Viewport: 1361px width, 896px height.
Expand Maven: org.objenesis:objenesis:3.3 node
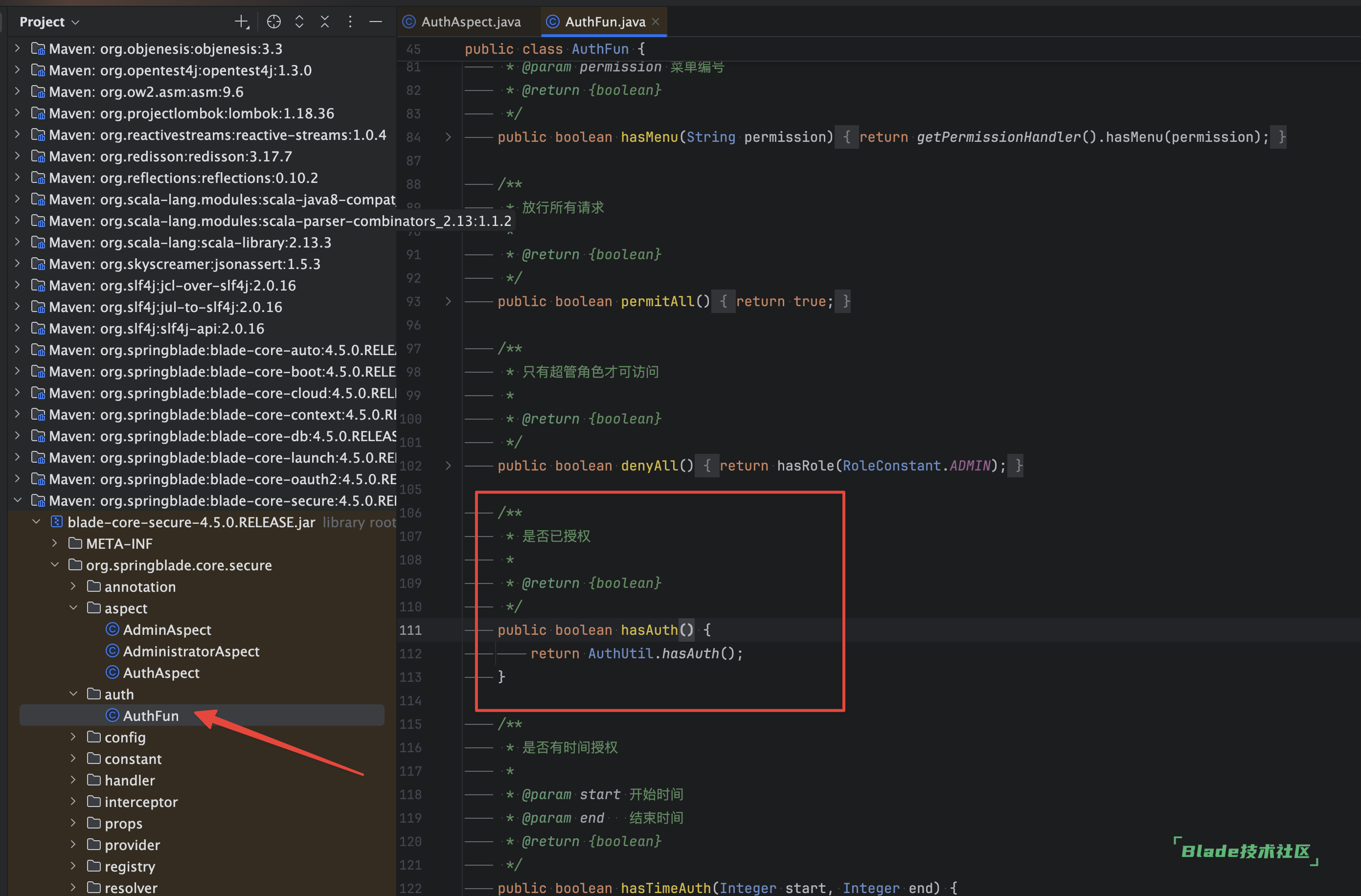[17, 48]
